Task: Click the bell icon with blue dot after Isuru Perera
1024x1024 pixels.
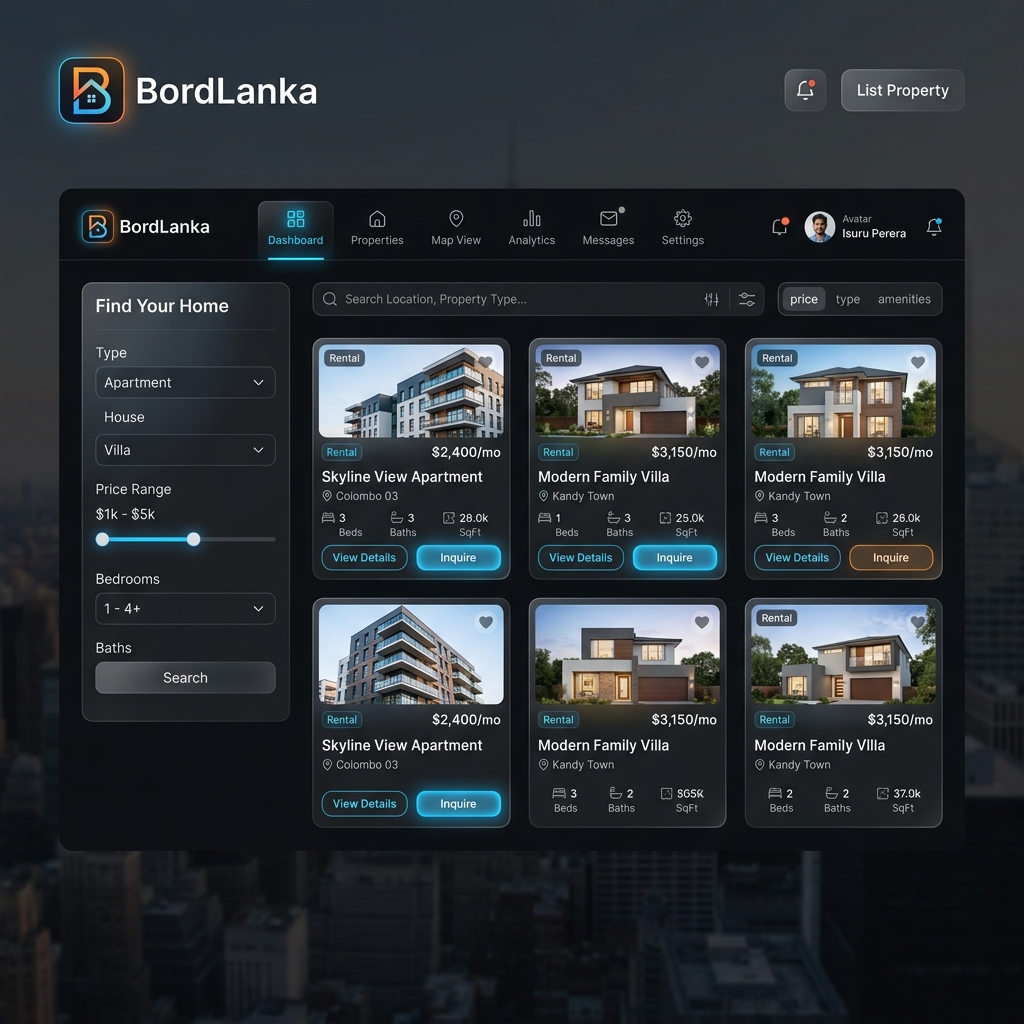Action: tap(934, 226)
